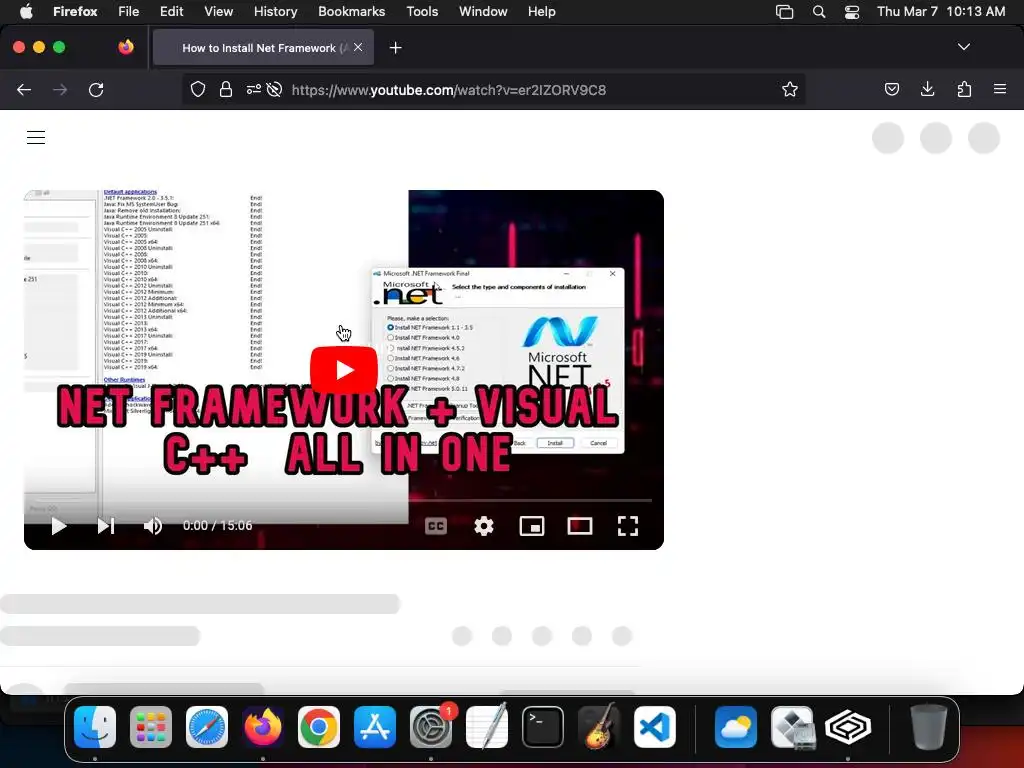Launch Safari from the Dock
This screenshot has width=1024, height=768.
pyautogui.click(x=206, y=727)
